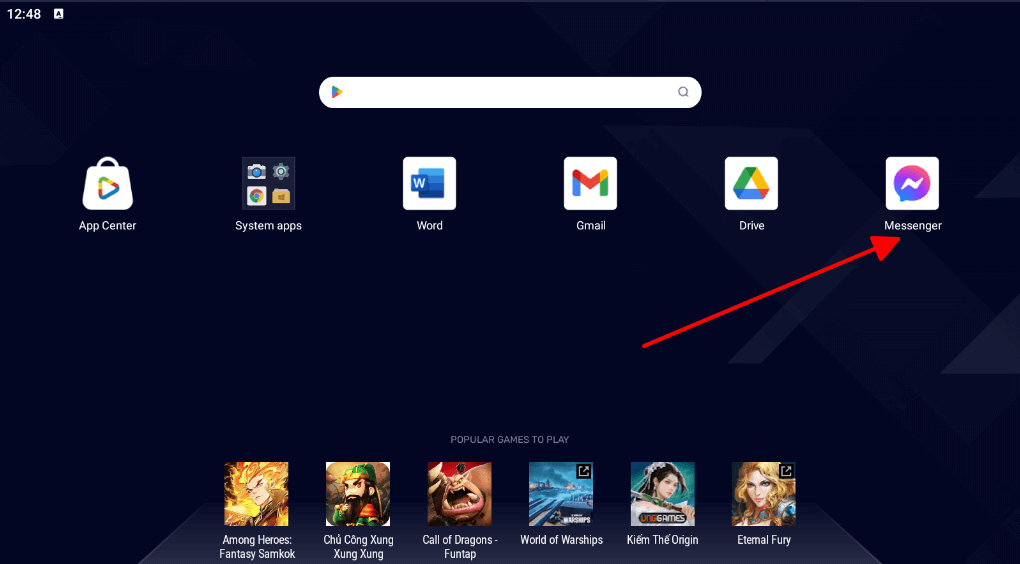Click the "POPULAR GAMES TO PLAY" heading
1020x564 pixels.
[509, 440]
